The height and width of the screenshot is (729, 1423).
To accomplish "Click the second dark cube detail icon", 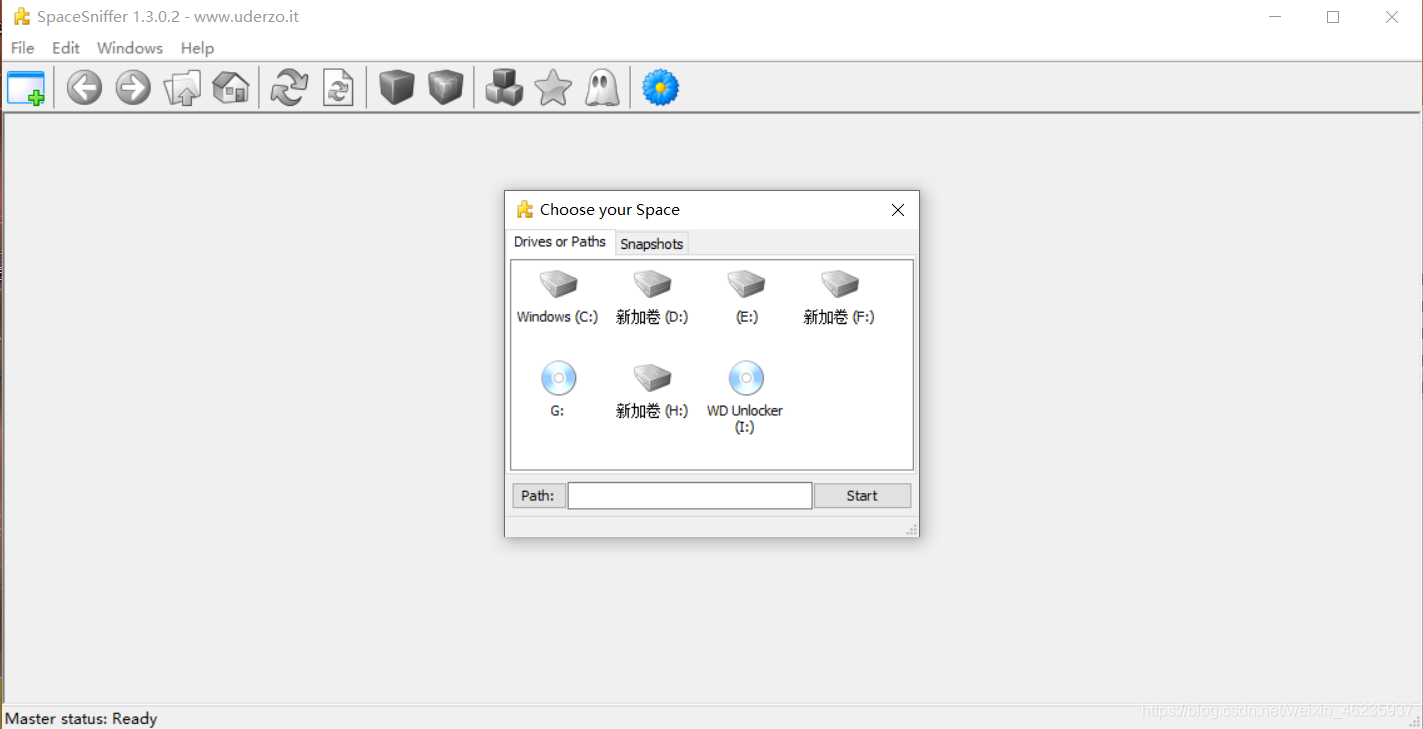I will pyautogui.click(x=446, y=88).
